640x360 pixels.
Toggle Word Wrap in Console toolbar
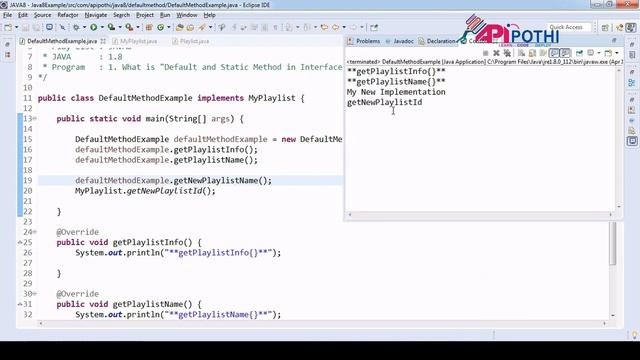tap(543, 53)
